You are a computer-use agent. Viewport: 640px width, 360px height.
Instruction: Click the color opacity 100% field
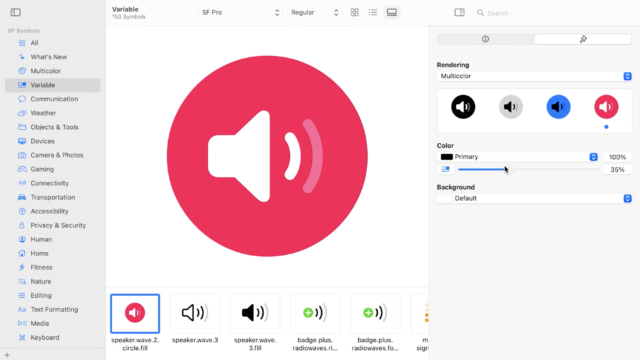click(x=617, y=157)
